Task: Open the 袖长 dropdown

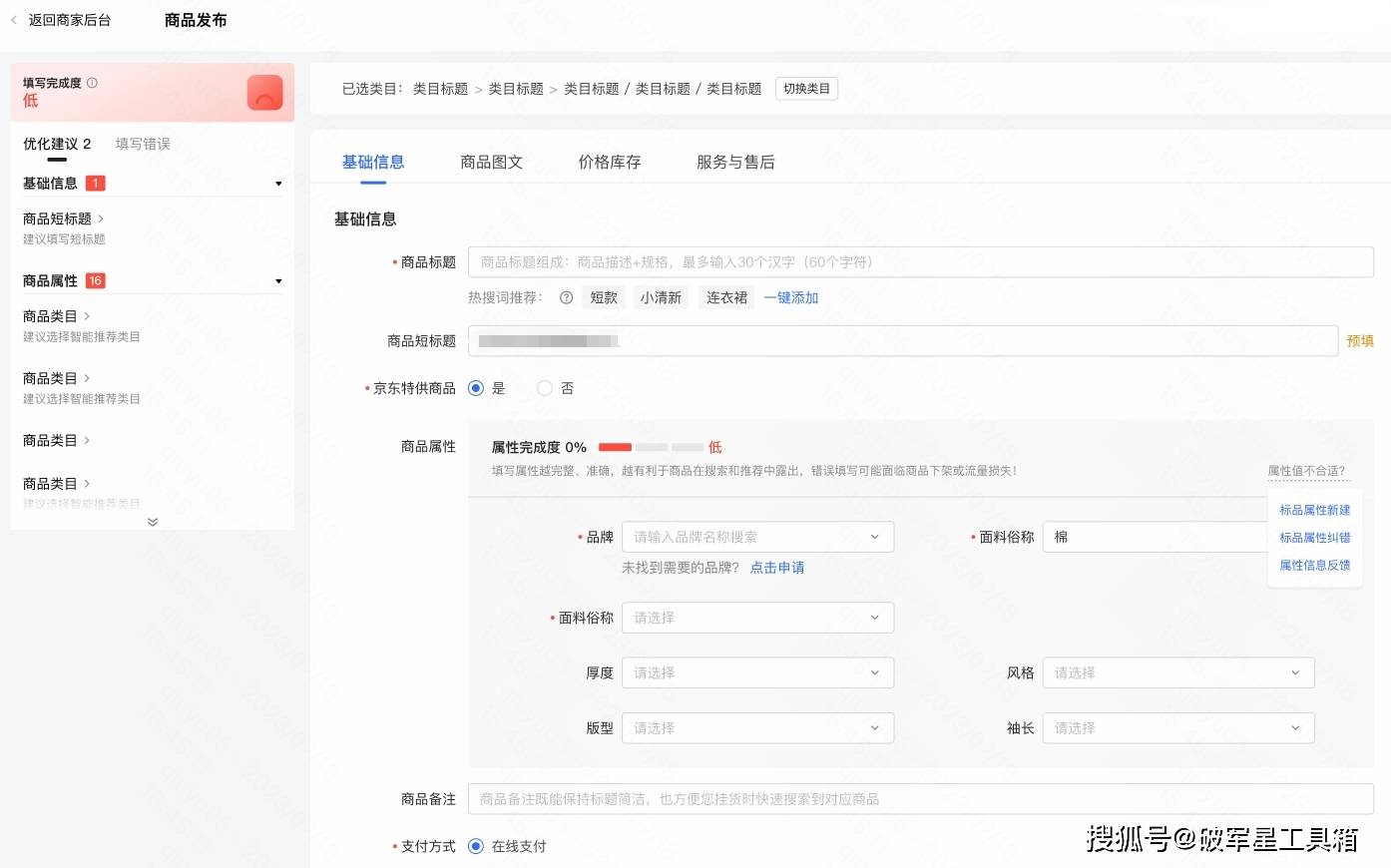Action: (x=1178, y=728)
